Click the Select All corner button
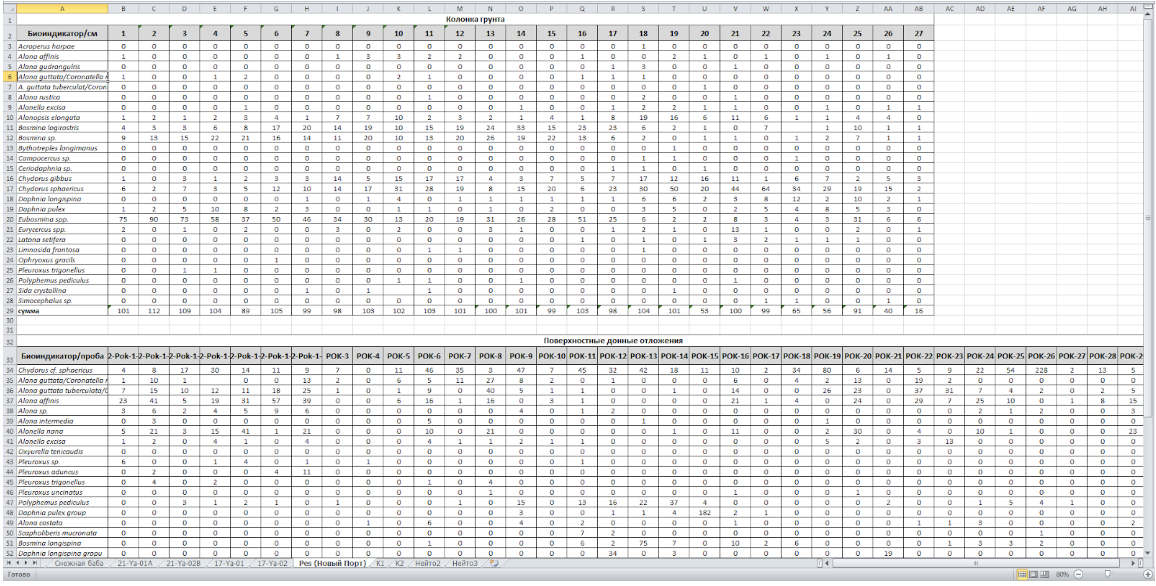Image resolution: width=1156 pixels, height=586 pixels. click(8, 8)
